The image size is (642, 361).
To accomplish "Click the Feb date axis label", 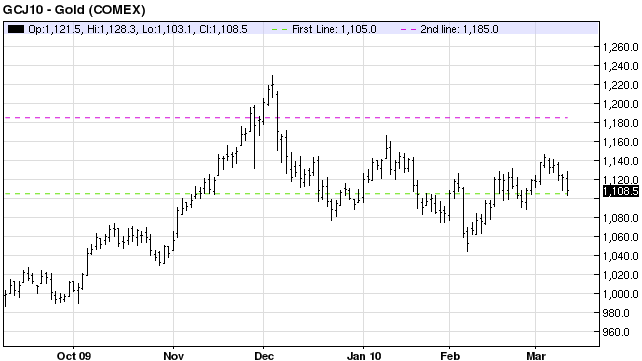I will tap(450, 356).
